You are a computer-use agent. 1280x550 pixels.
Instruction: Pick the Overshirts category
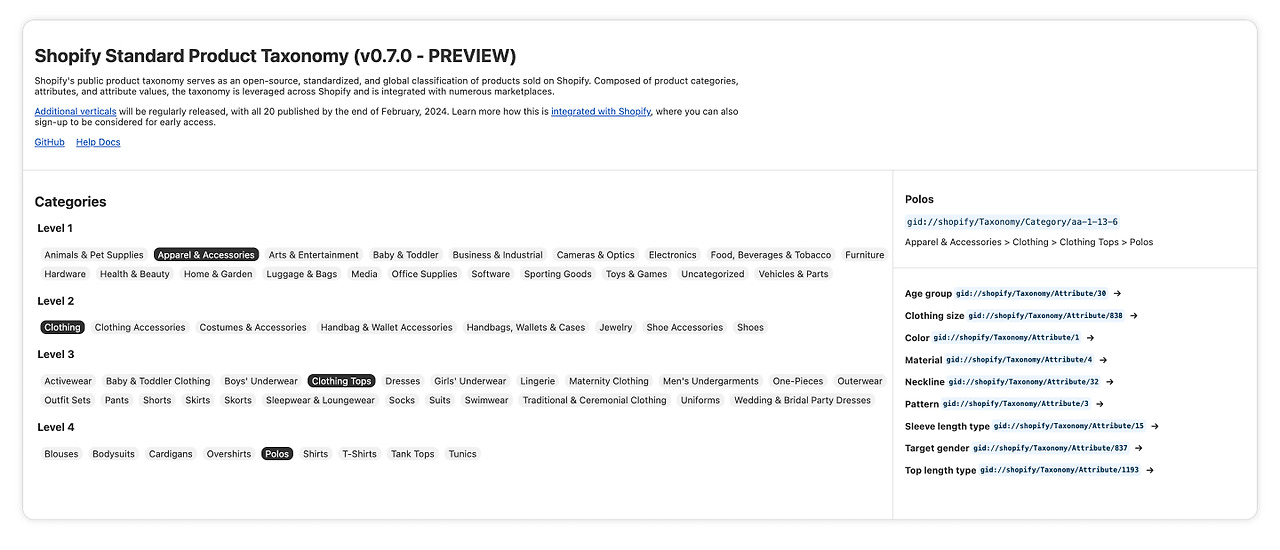click(x=229, y=454)
